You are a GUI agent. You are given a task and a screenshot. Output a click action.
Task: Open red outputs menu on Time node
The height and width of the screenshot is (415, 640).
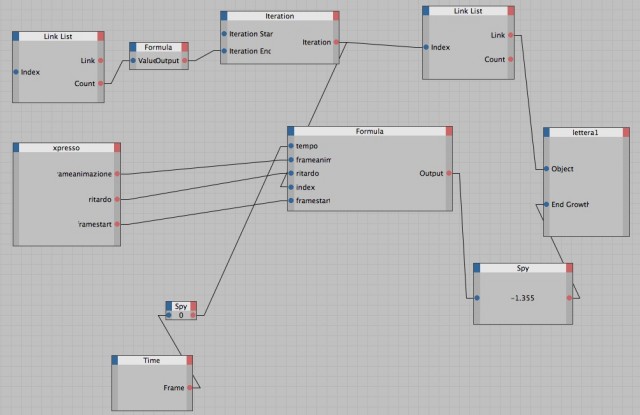click(x=189, y=360)
